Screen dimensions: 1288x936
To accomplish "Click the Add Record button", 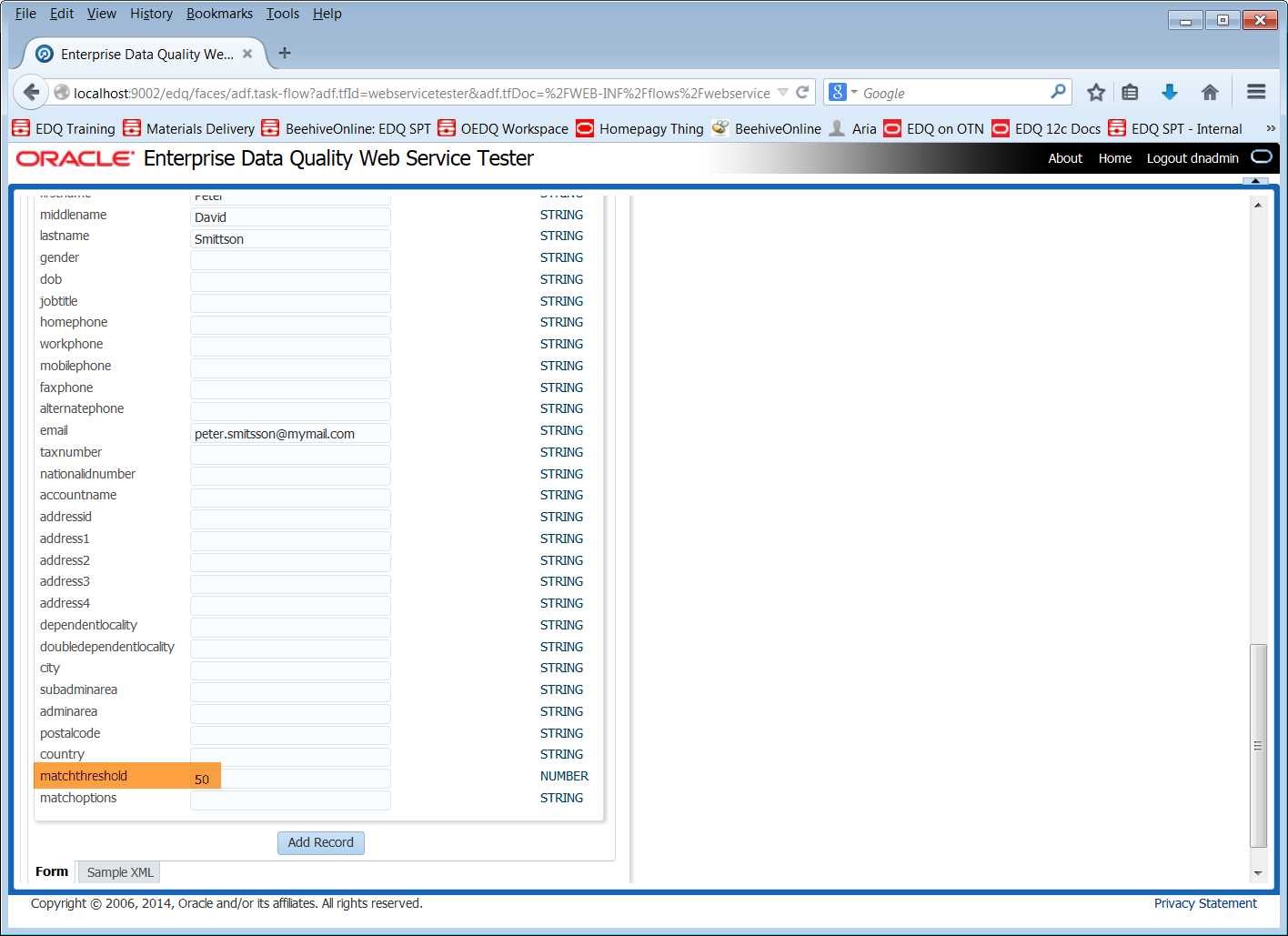I will tap(320, 842).
